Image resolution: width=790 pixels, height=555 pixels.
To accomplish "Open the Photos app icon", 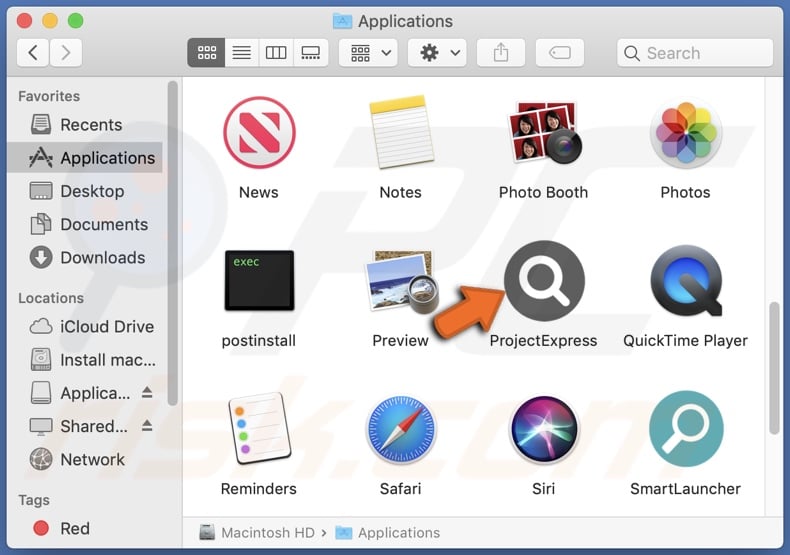I will 686,133.
